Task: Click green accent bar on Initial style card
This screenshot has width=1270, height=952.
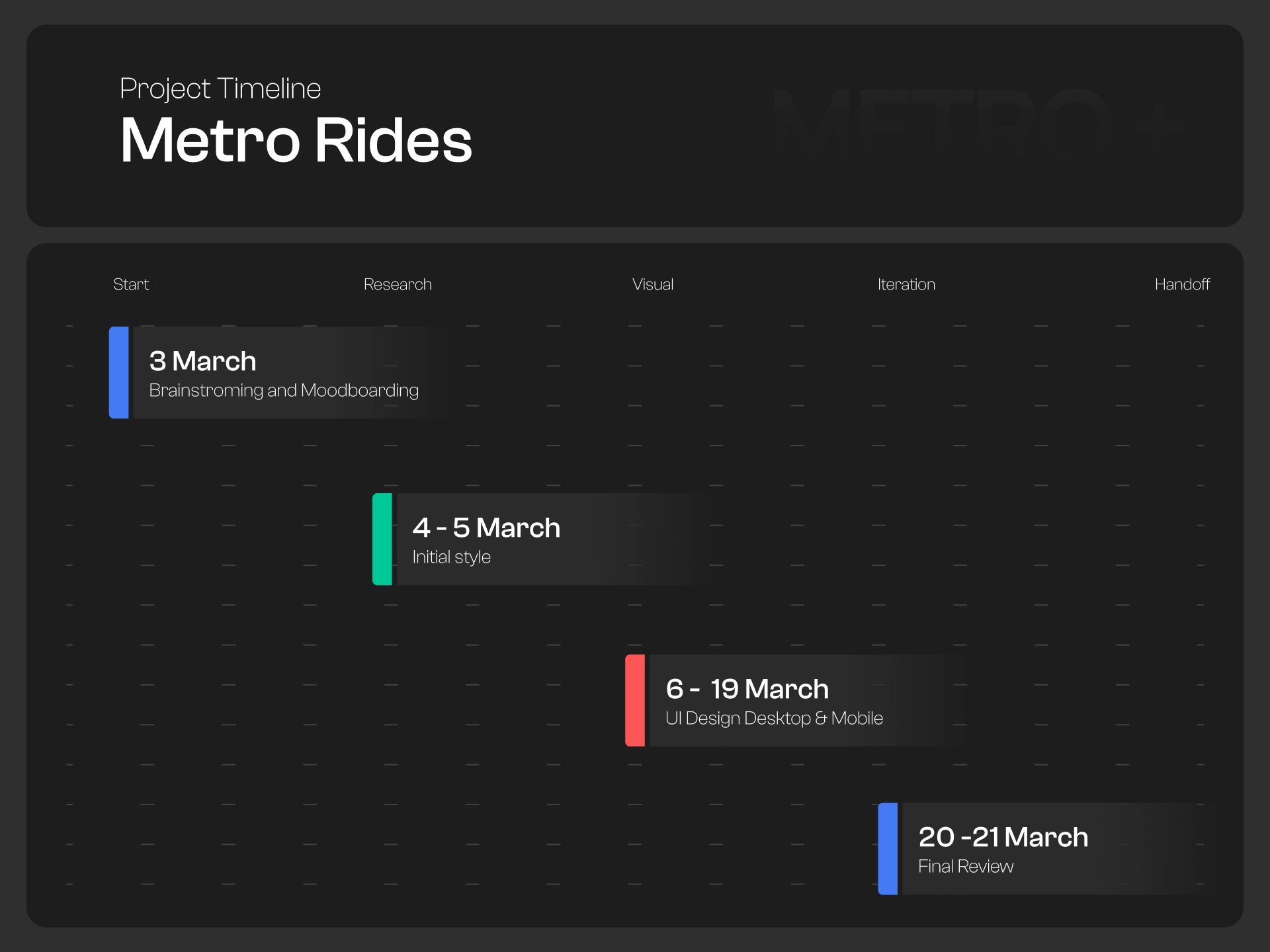Action: coord(382,539)
